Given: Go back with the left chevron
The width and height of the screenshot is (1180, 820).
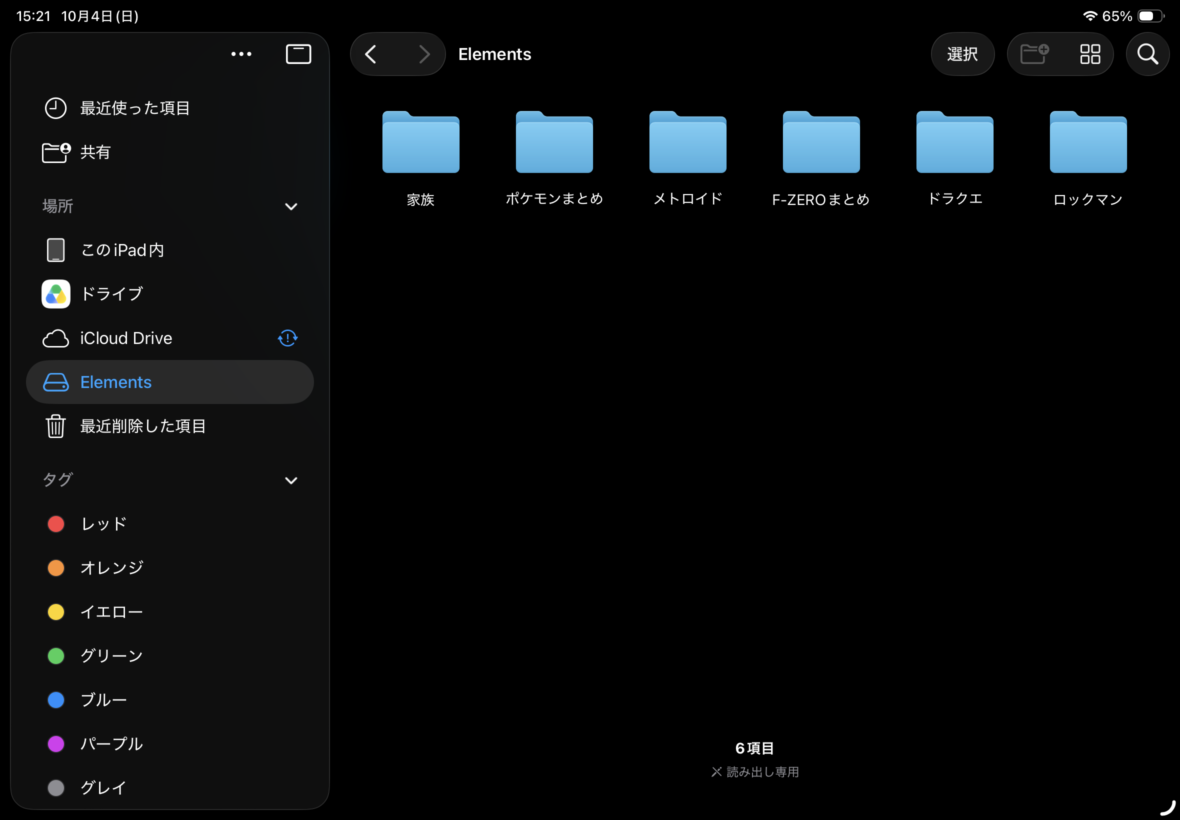Looking at the screenshot, I should click(x=371, y=54).
